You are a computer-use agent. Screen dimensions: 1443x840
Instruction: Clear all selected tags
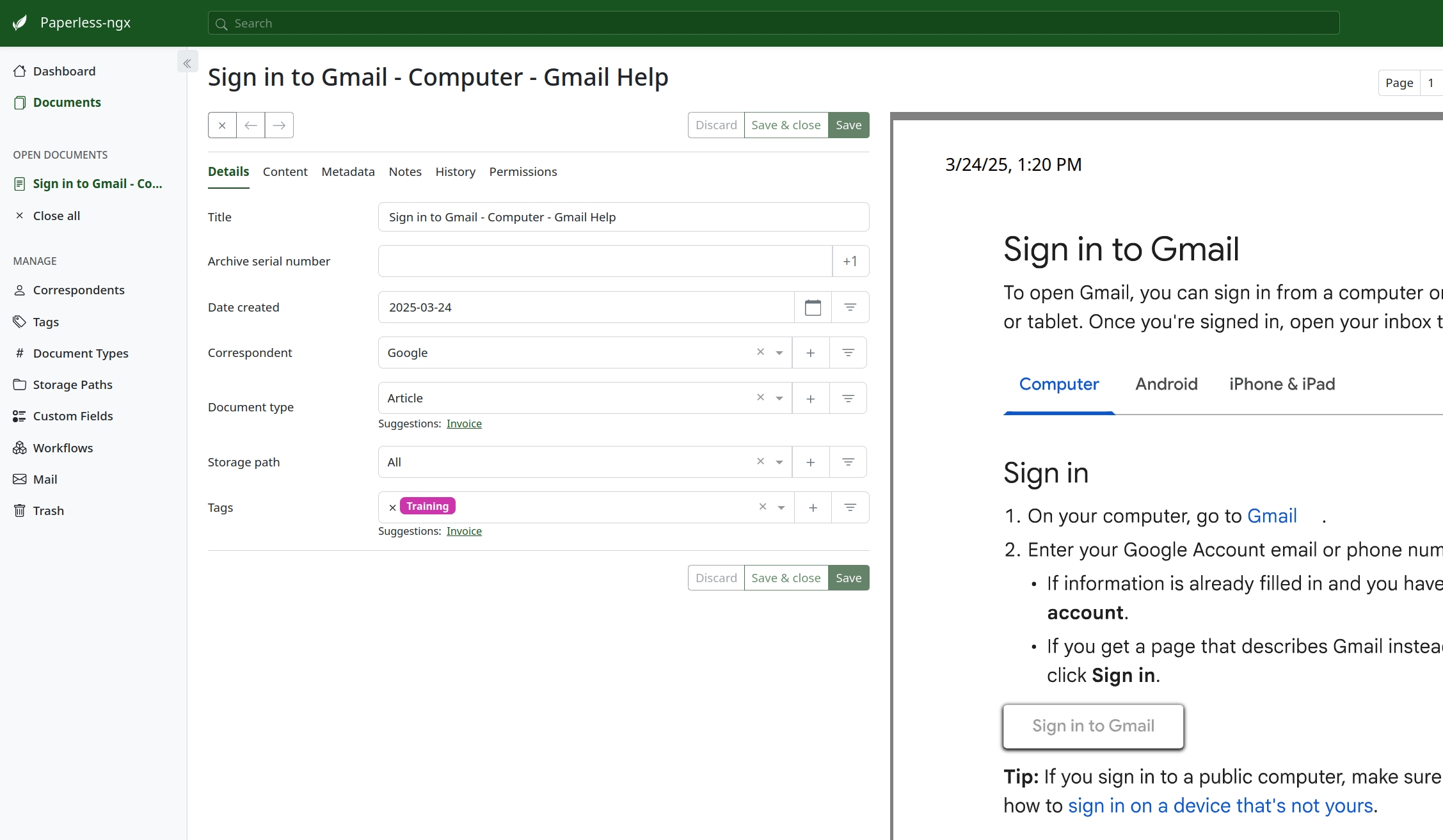763,507
